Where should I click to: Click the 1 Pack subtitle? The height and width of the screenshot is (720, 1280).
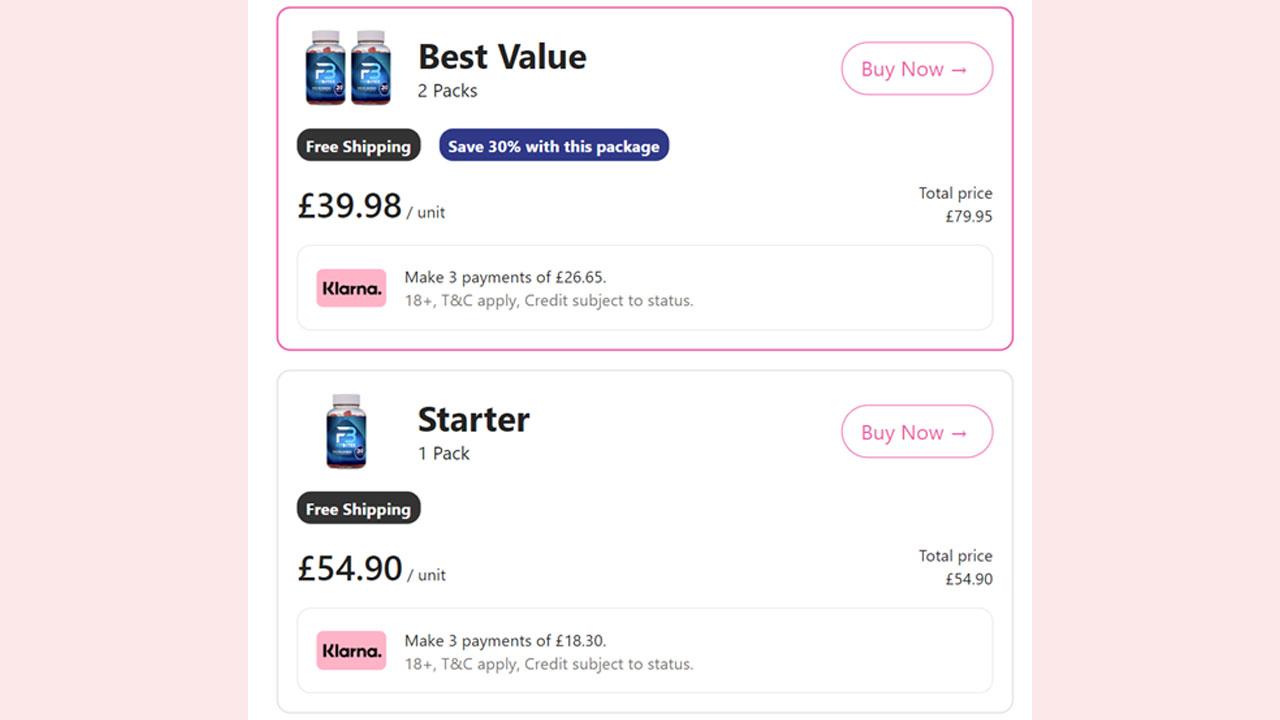click(x=443, y=453)
